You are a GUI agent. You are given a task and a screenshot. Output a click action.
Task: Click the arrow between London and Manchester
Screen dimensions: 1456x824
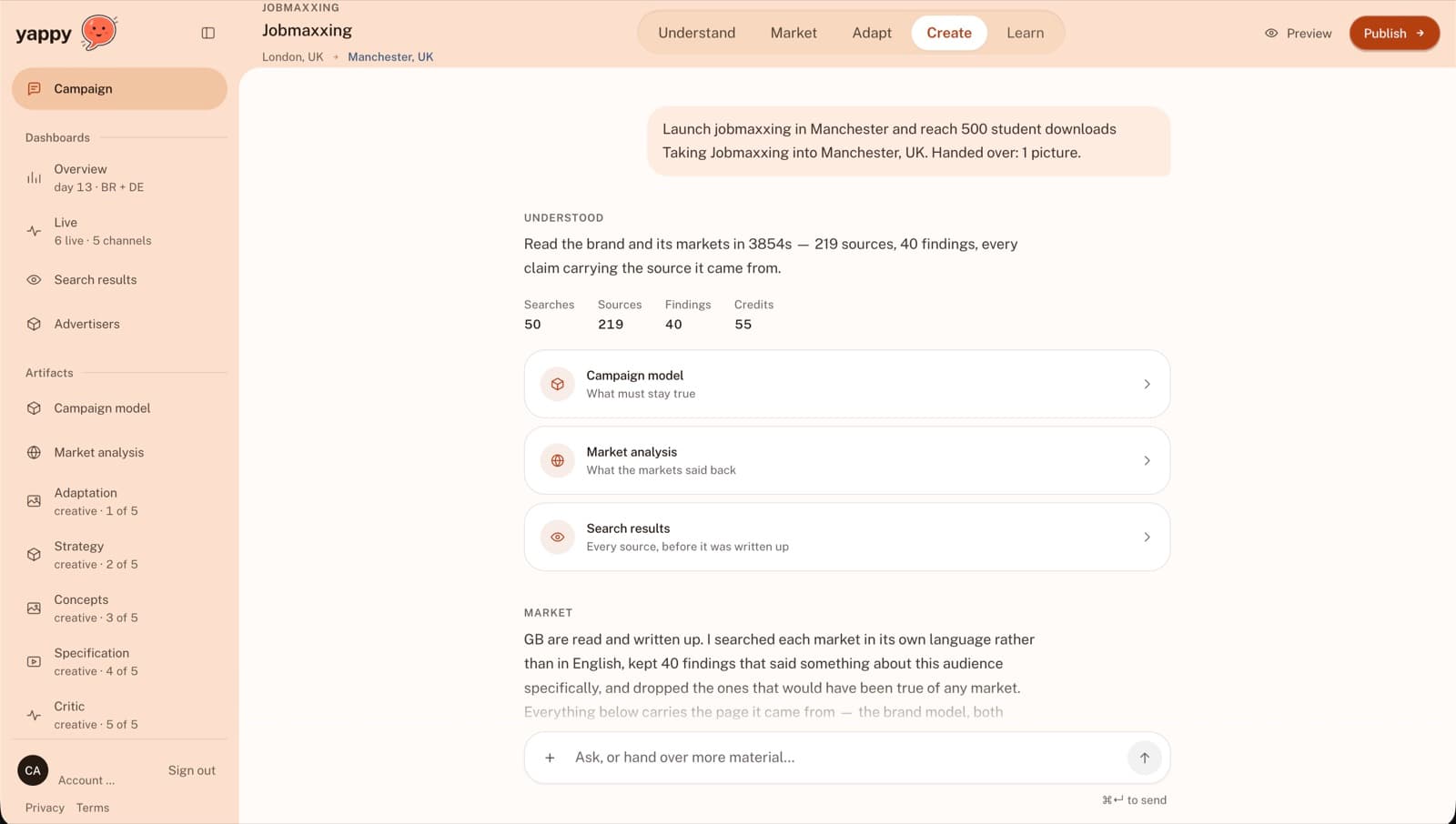tap(336, 56)
